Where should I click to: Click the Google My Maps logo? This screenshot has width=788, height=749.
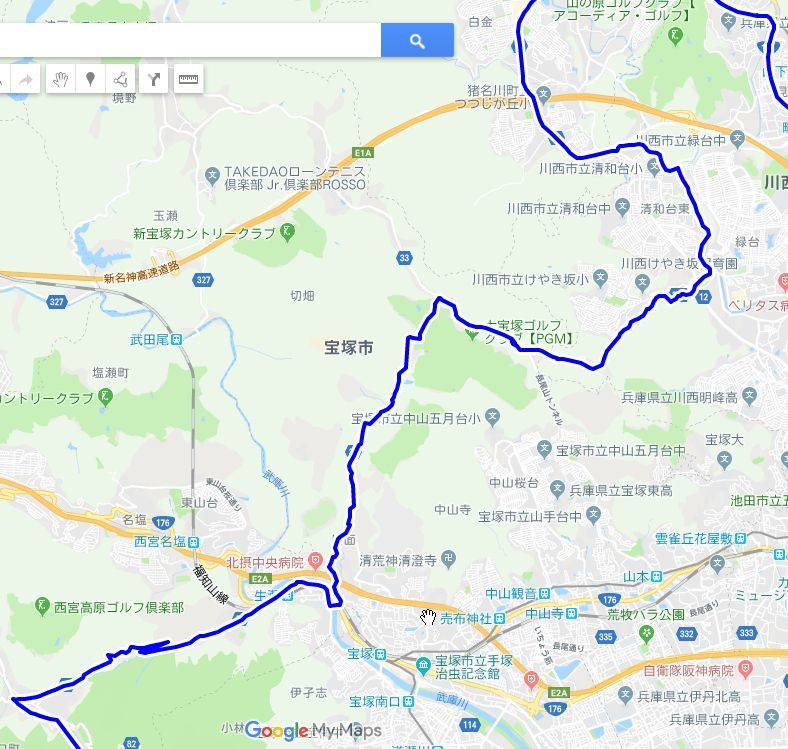click(314, 730)
